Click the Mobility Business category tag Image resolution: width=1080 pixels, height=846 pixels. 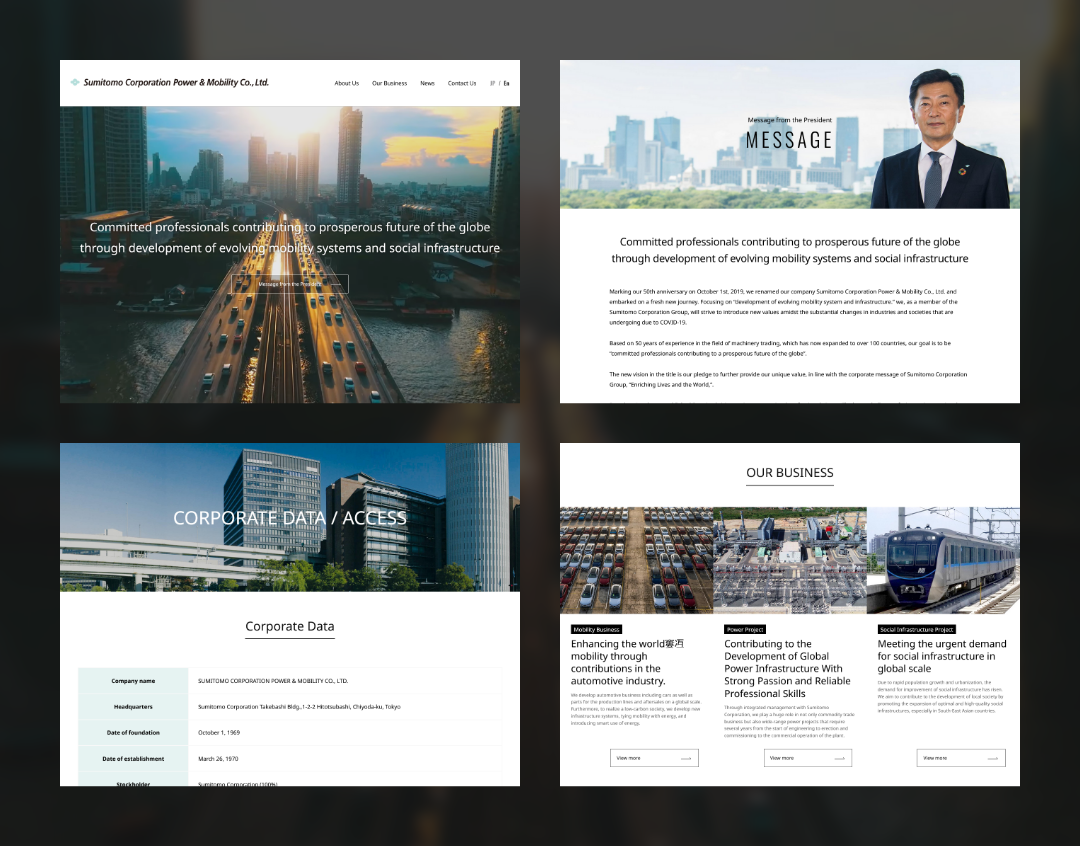(596, 630)
